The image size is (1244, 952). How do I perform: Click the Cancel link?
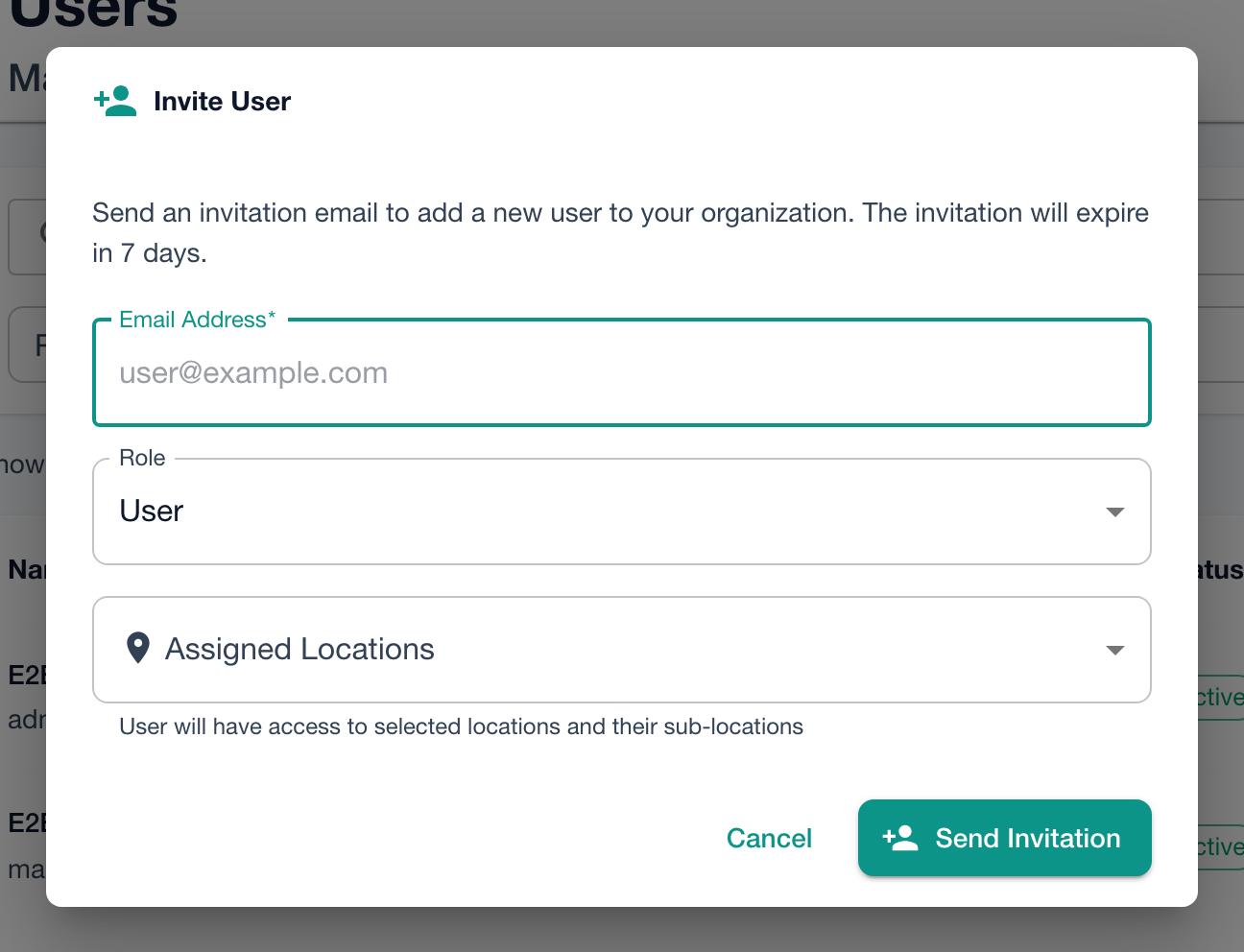(x=769, y=838)
